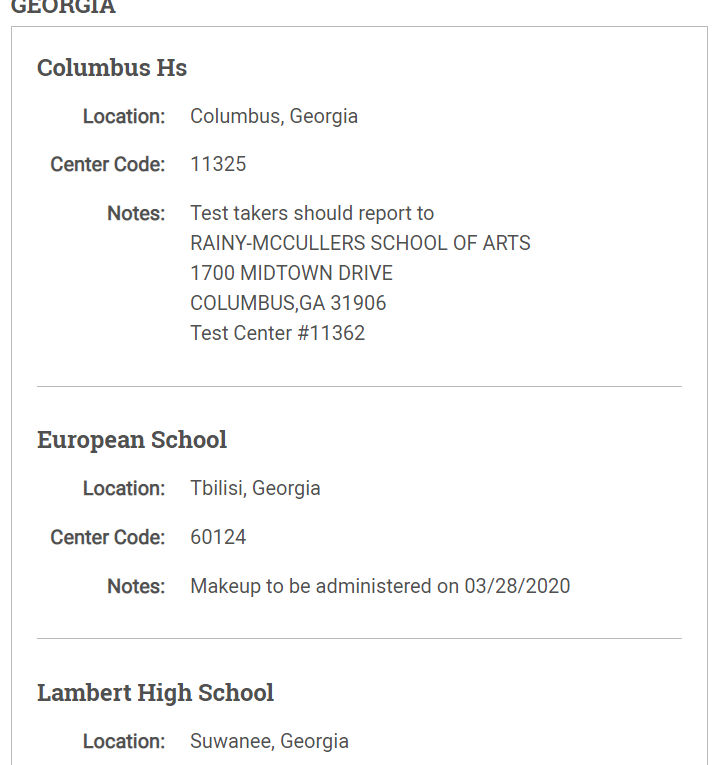Click the Lambert High School heading
Image resolution: width=715 pixels, height=765 pixels.
pyautogui.click(x=155, y=693)
